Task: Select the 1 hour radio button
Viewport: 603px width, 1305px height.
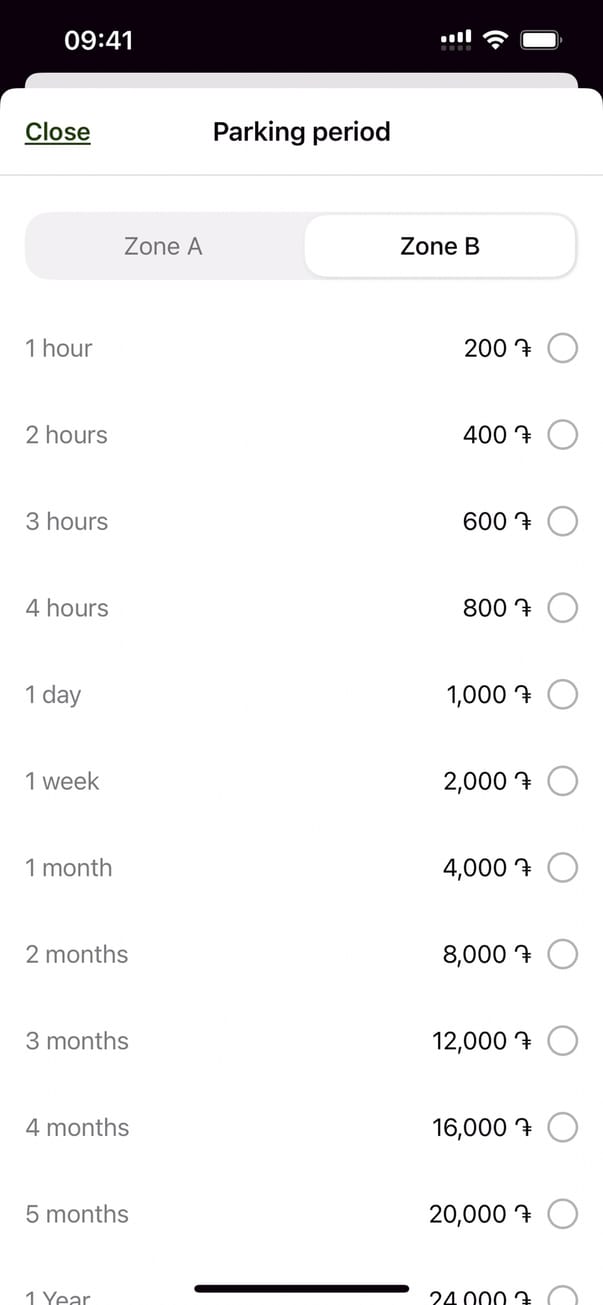Action: click(x=563, y=349)
